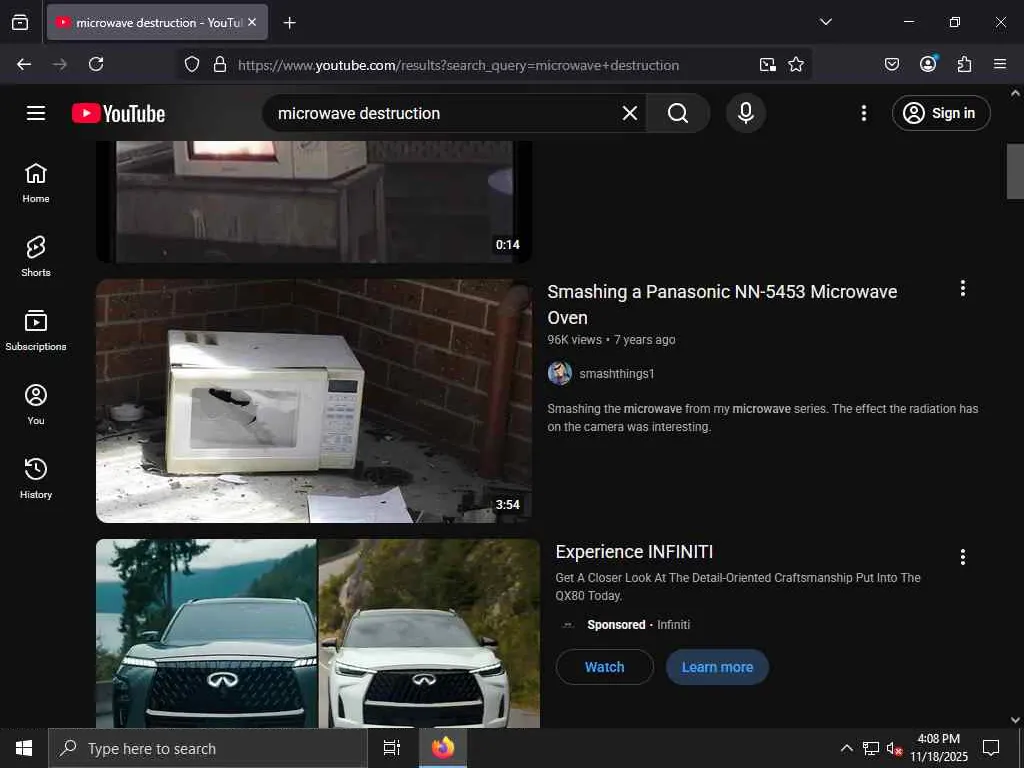Viewport: 1024px width, 768px height.
Task: Go back in Firefox browser
Action: [24, 64]
